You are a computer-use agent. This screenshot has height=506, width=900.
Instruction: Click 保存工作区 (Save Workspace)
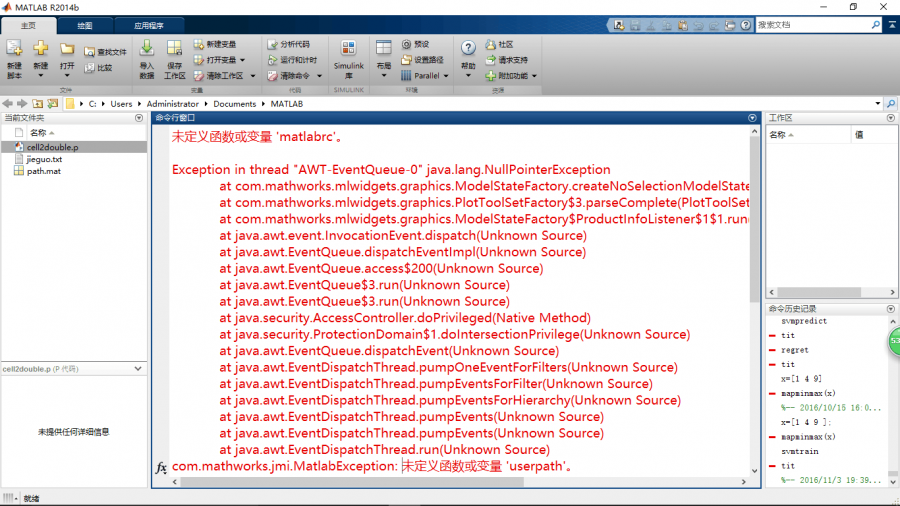(x=174, y=59)
